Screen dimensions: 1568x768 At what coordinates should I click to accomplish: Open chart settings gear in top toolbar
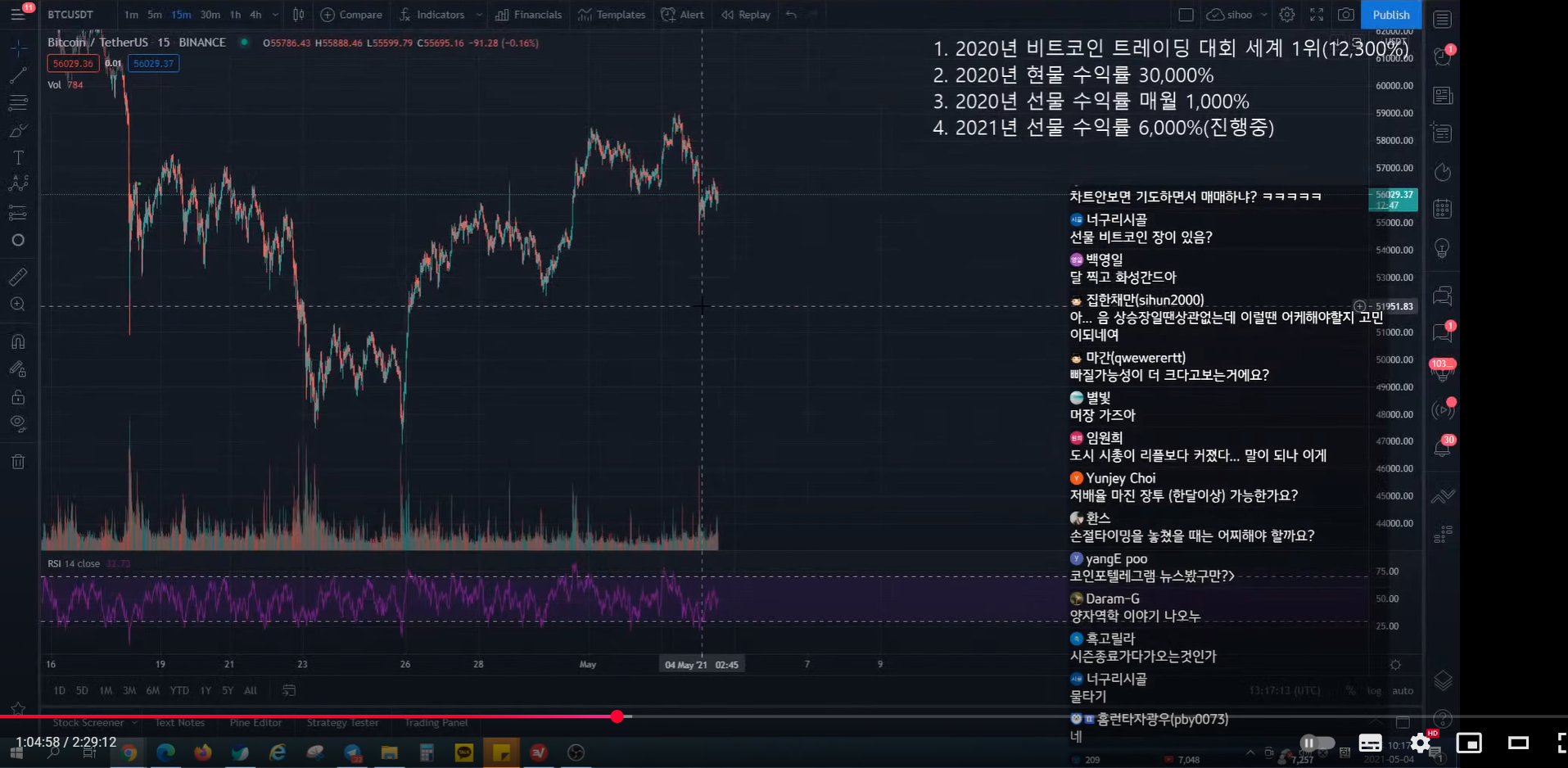pos(1287,15)
